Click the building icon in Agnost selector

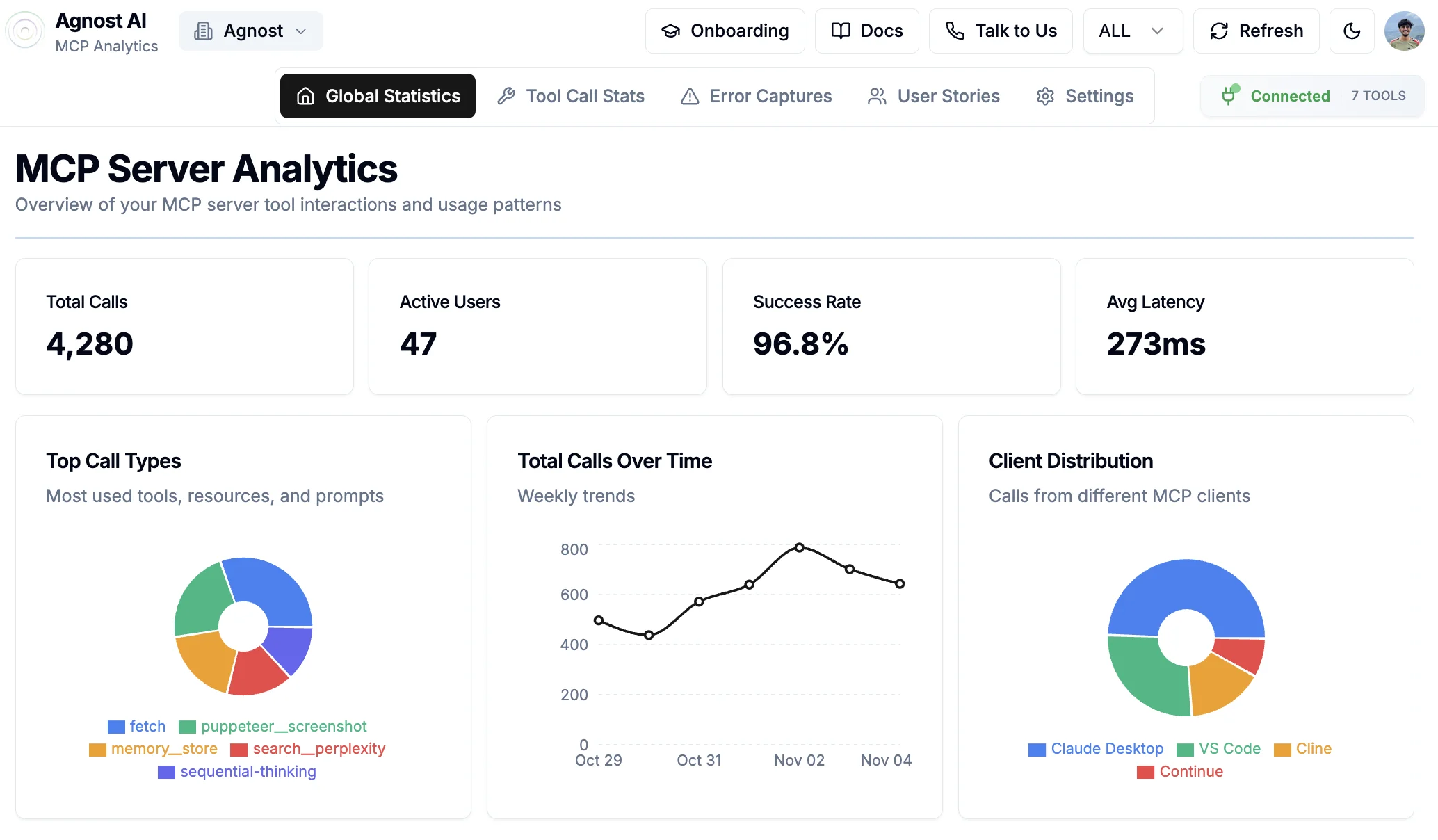click(203, 31)
